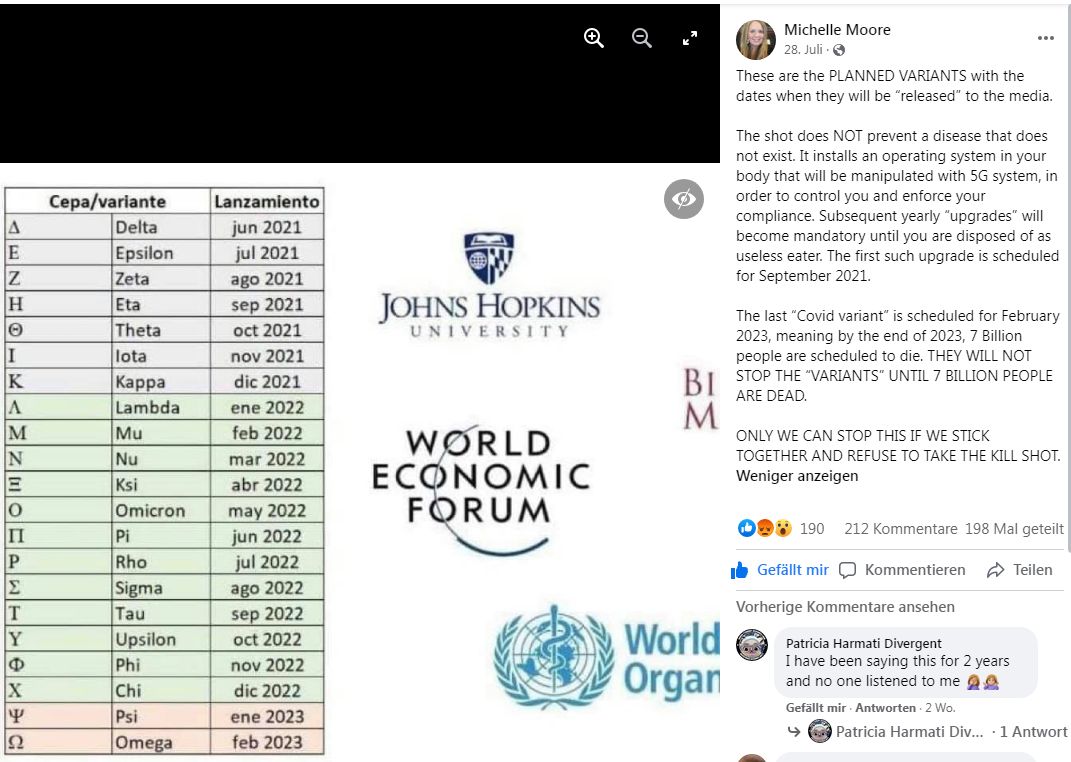Click Michelle Moore's profile picture
Viewport: 1071px width, 762px height.
[756, 40]
